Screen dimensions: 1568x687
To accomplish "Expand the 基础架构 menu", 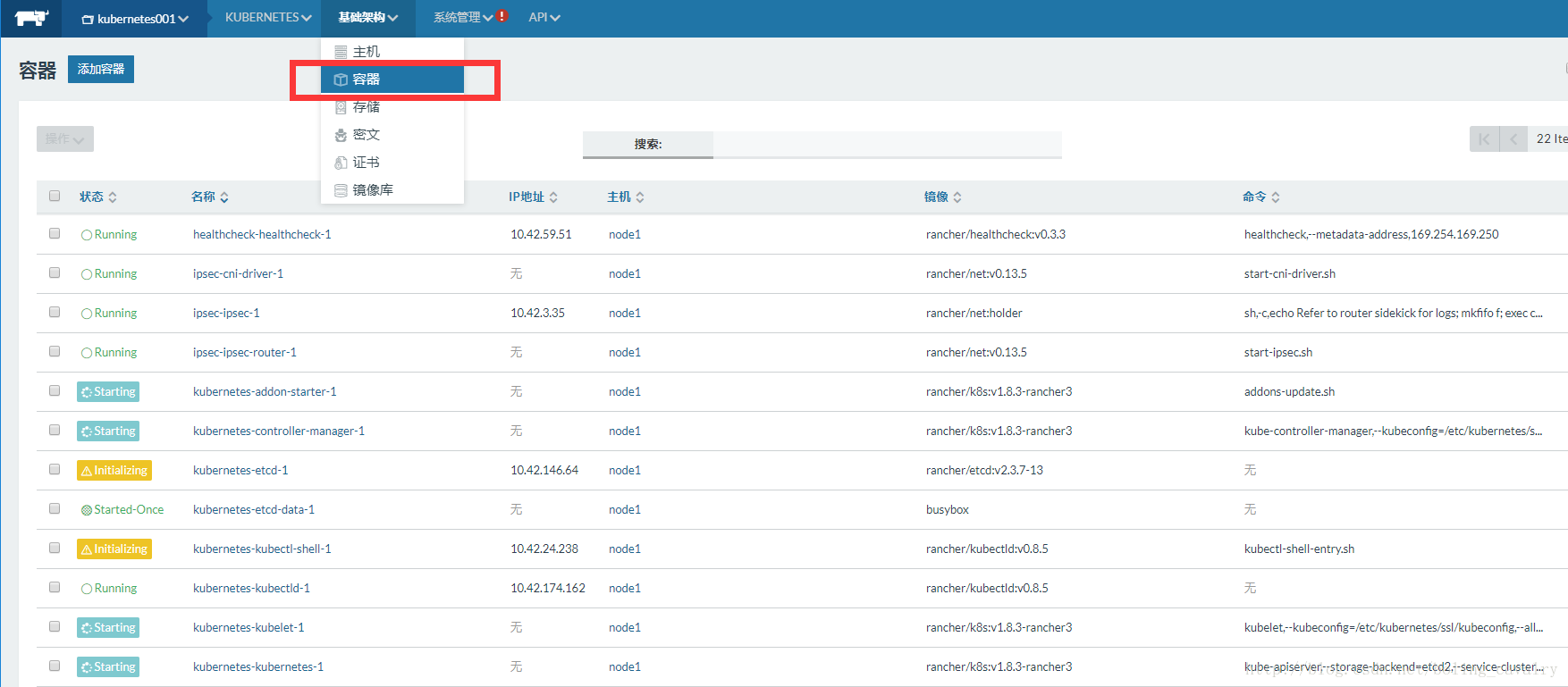I will click(368, 18).
